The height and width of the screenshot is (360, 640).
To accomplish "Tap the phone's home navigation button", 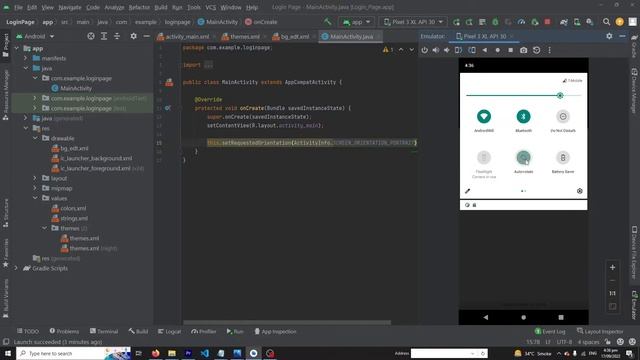I will pyautogui.click(x=523, y=317).
